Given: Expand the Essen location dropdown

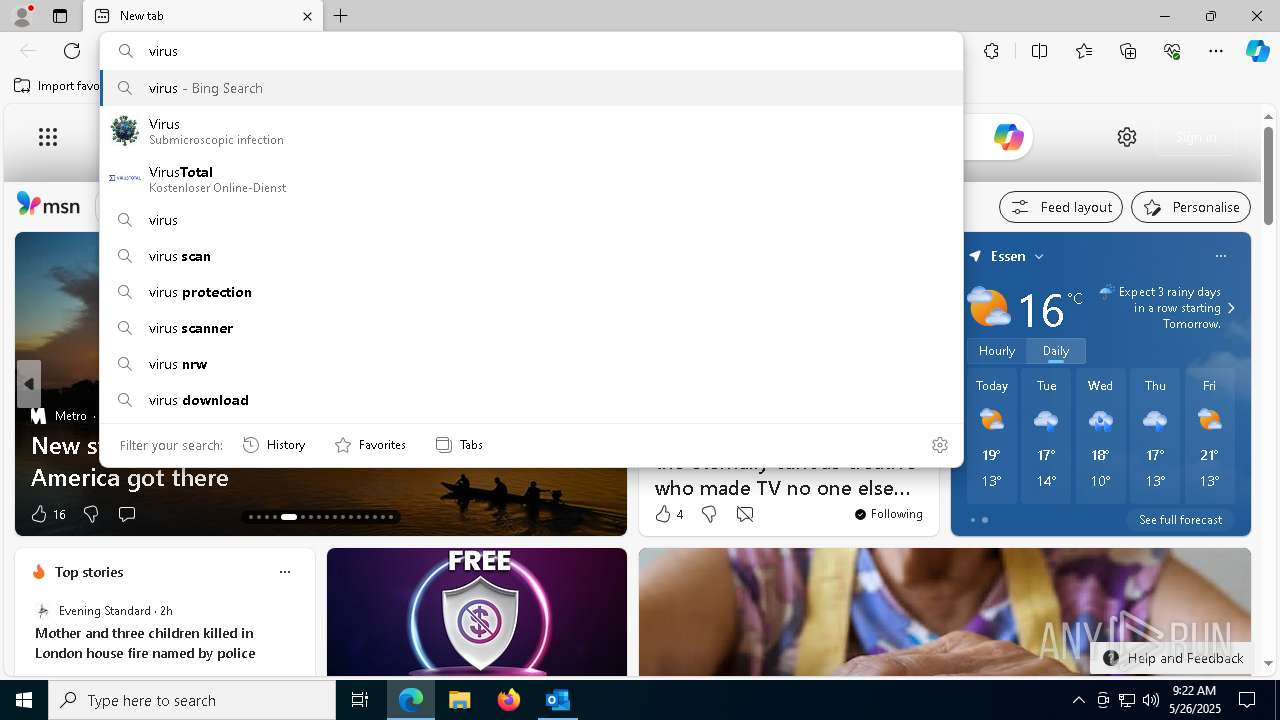Looking at the screenshot, I should coord(1039,256).
